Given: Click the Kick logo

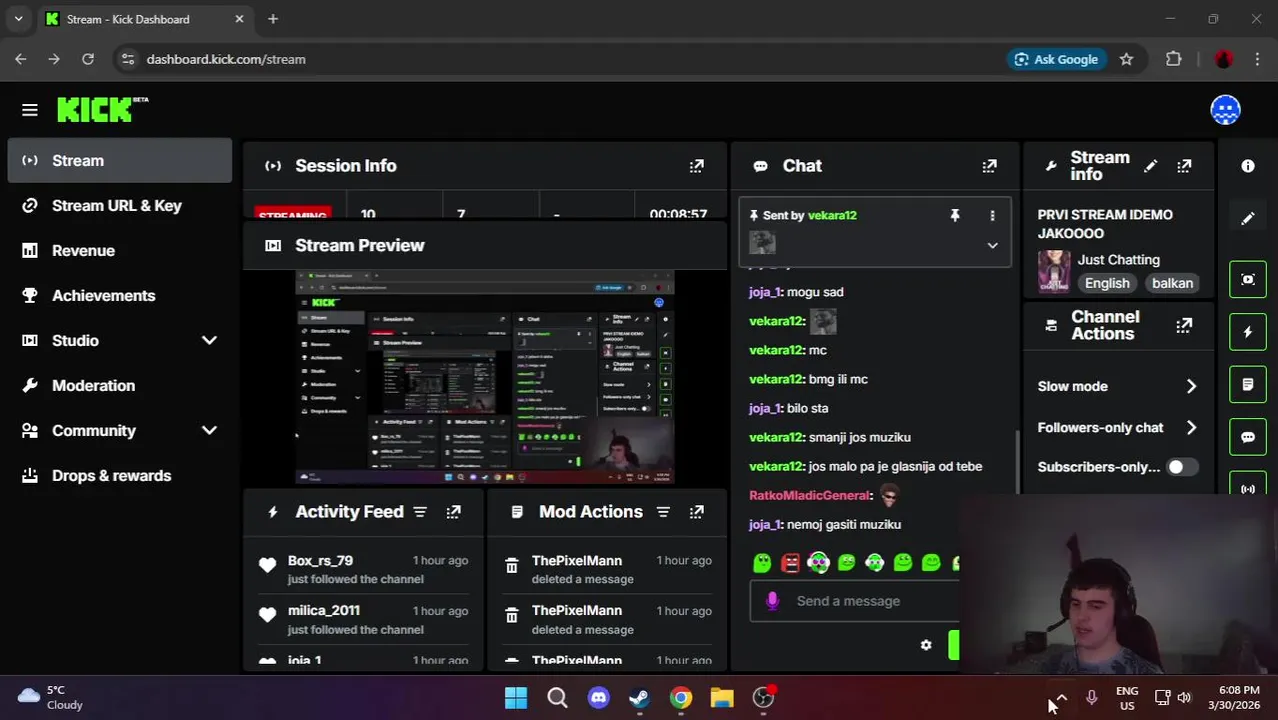Looking at the screenshot, I should 102,109.
